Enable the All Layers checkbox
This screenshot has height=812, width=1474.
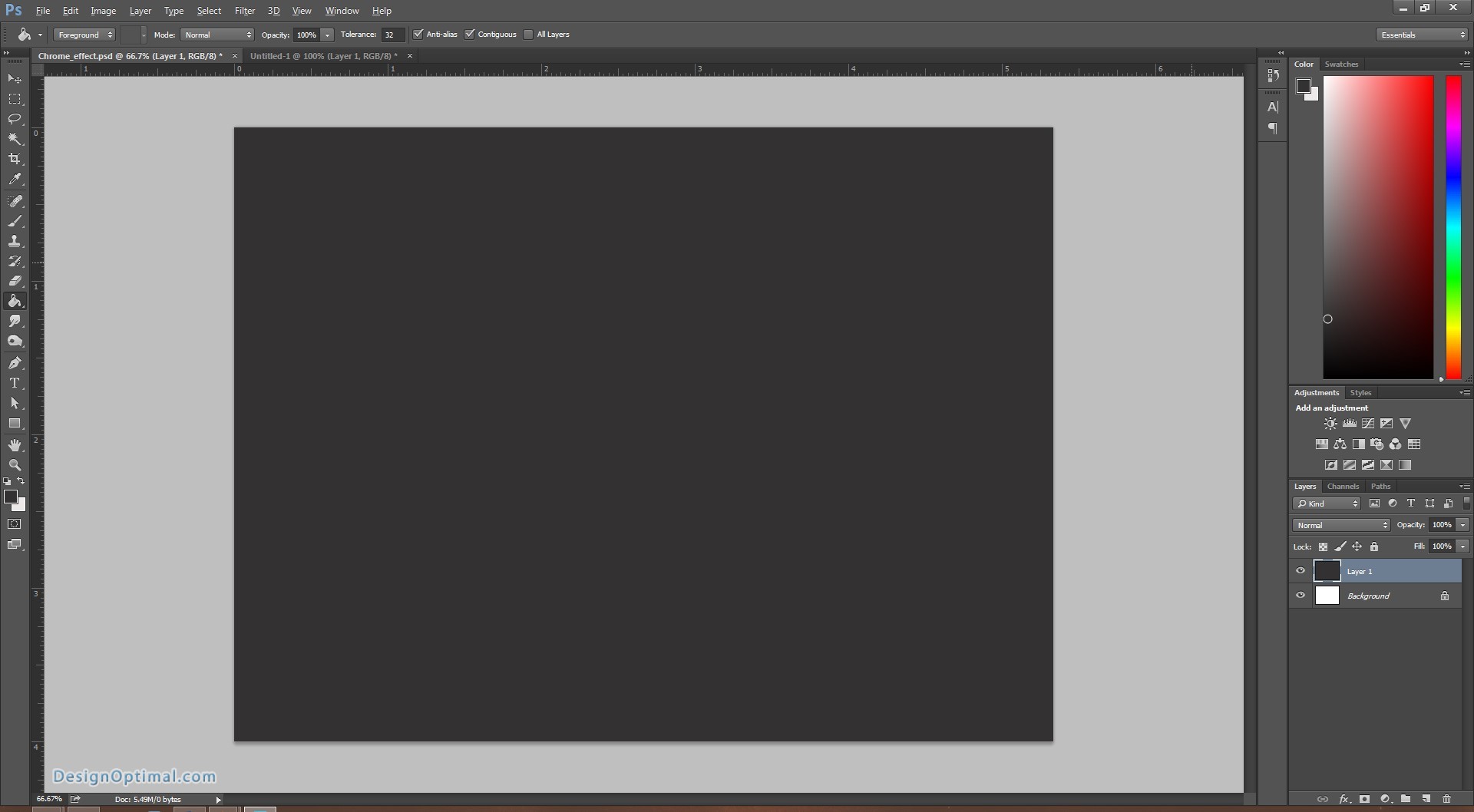pyautogui.click(x=528, y=35)
